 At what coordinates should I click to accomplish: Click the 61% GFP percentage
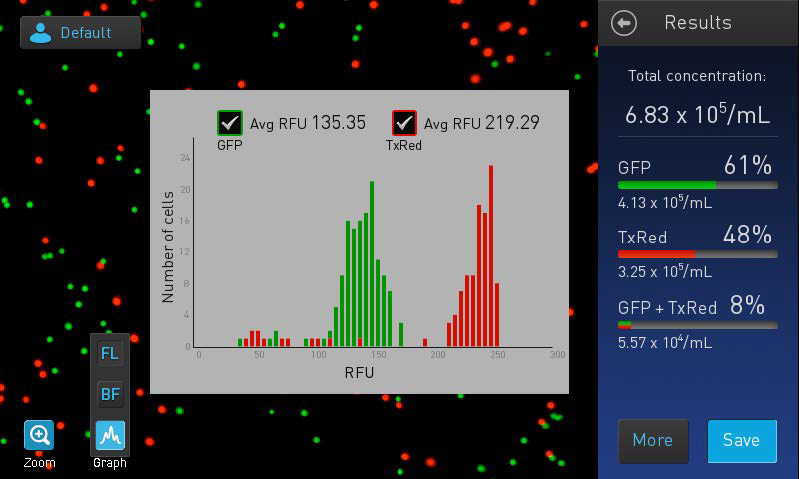click(748, 165)
